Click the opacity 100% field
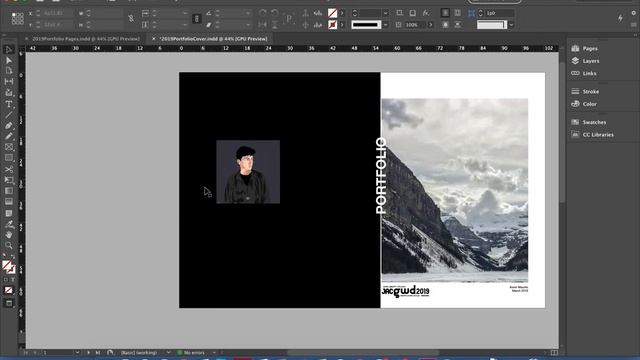 415,25
